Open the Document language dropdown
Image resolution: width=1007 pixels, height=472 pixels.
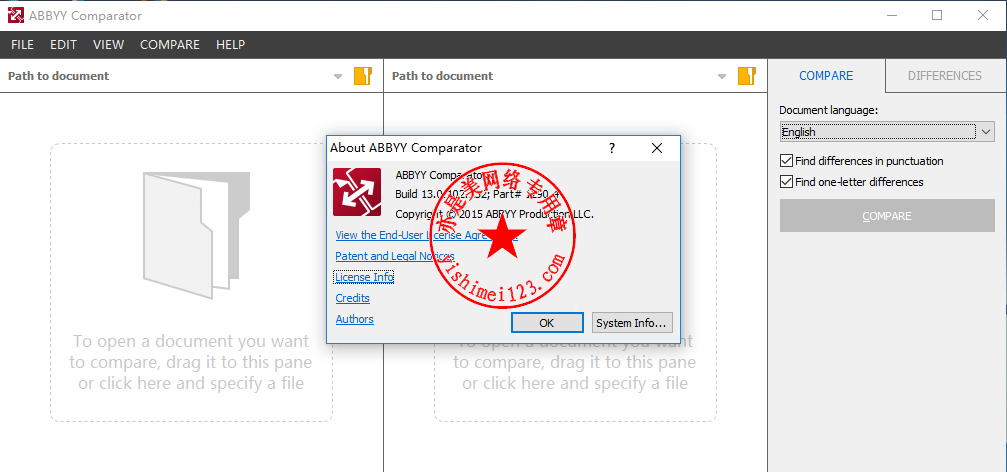[887, 132]
